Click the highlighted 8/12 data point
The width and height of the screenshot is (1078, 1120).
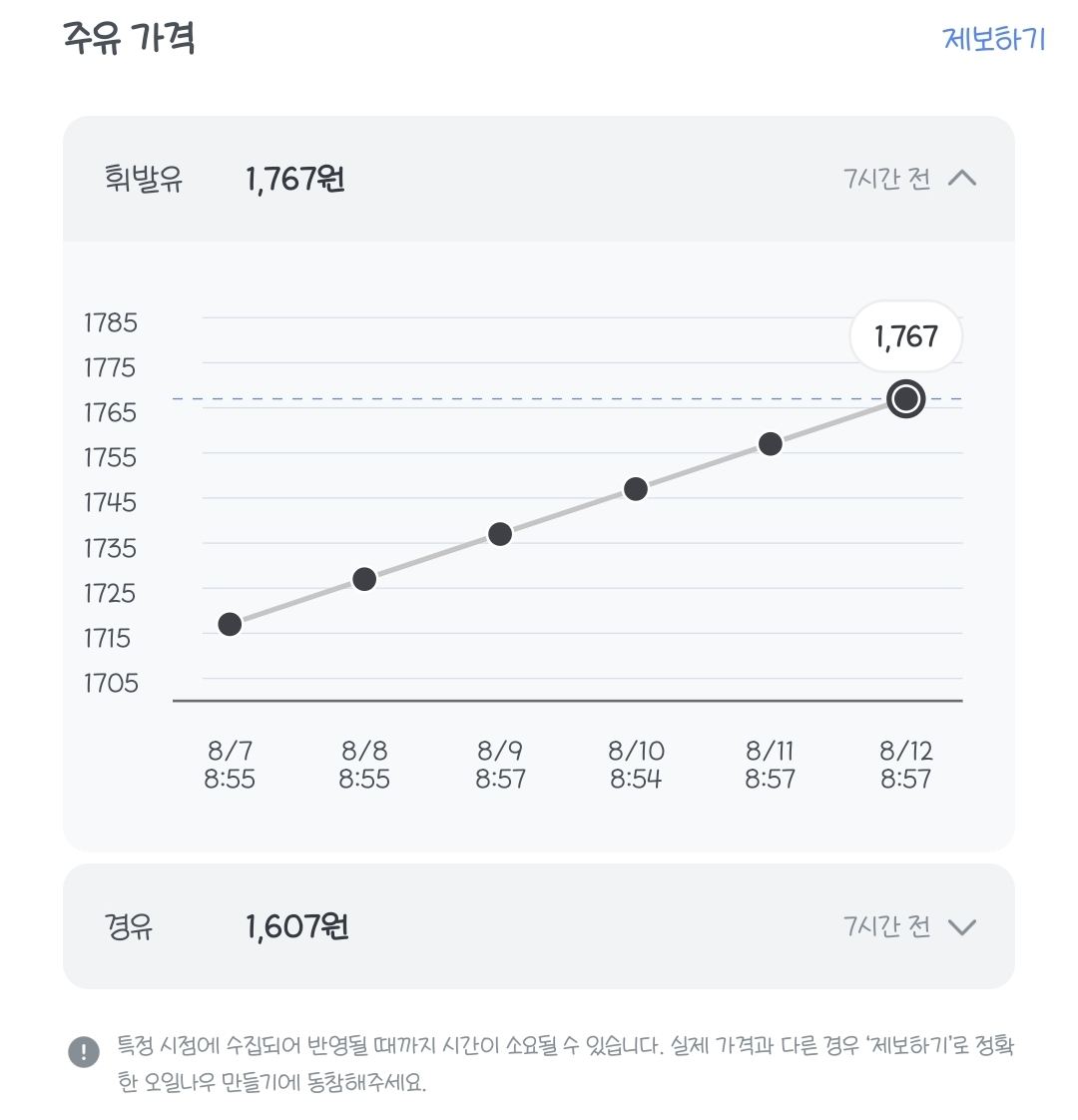(x=906, y=398)
